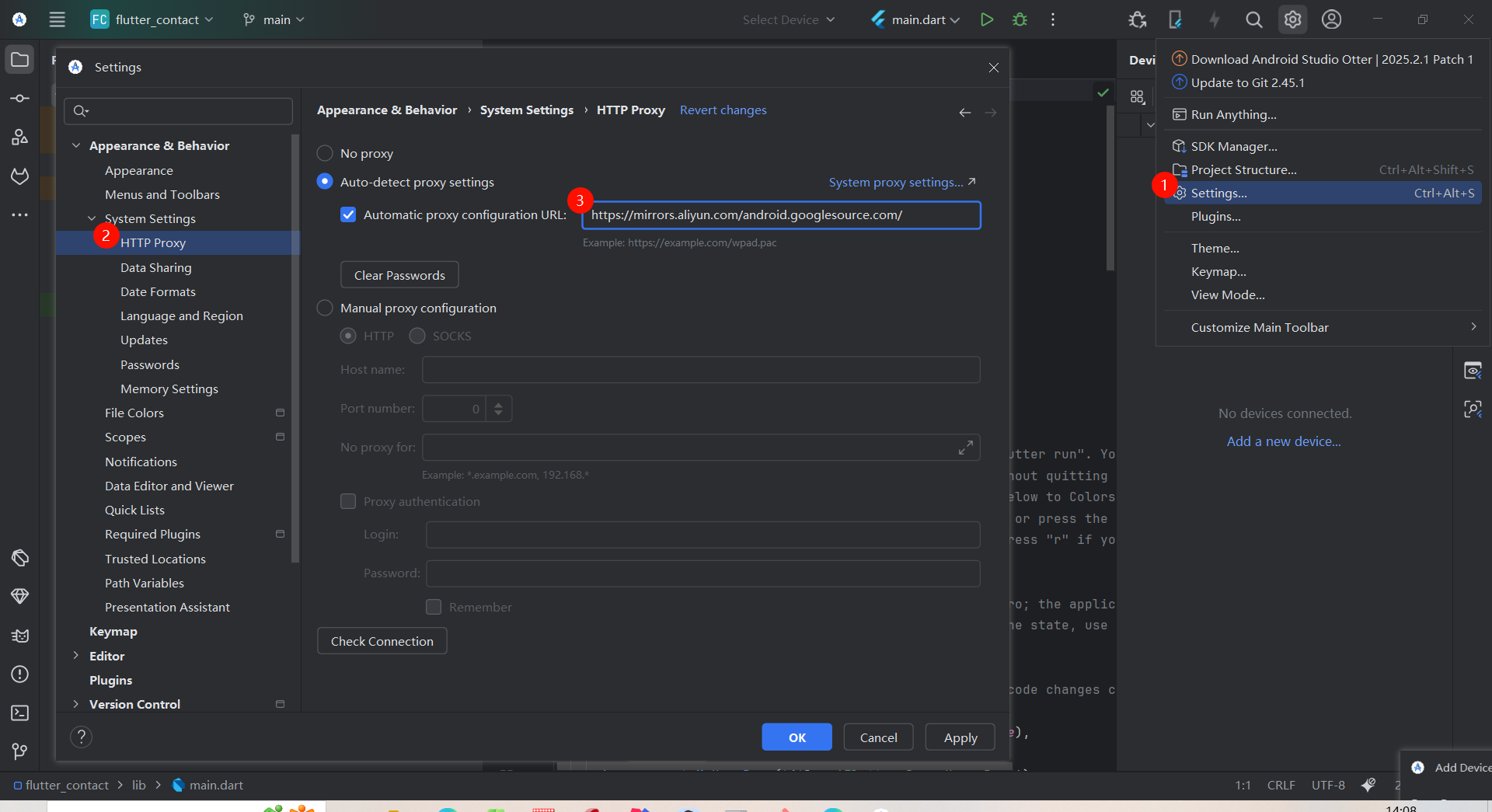Start debugging with the bug icon
Viewport: 1492px width, 812px height.
point(1020,19)
